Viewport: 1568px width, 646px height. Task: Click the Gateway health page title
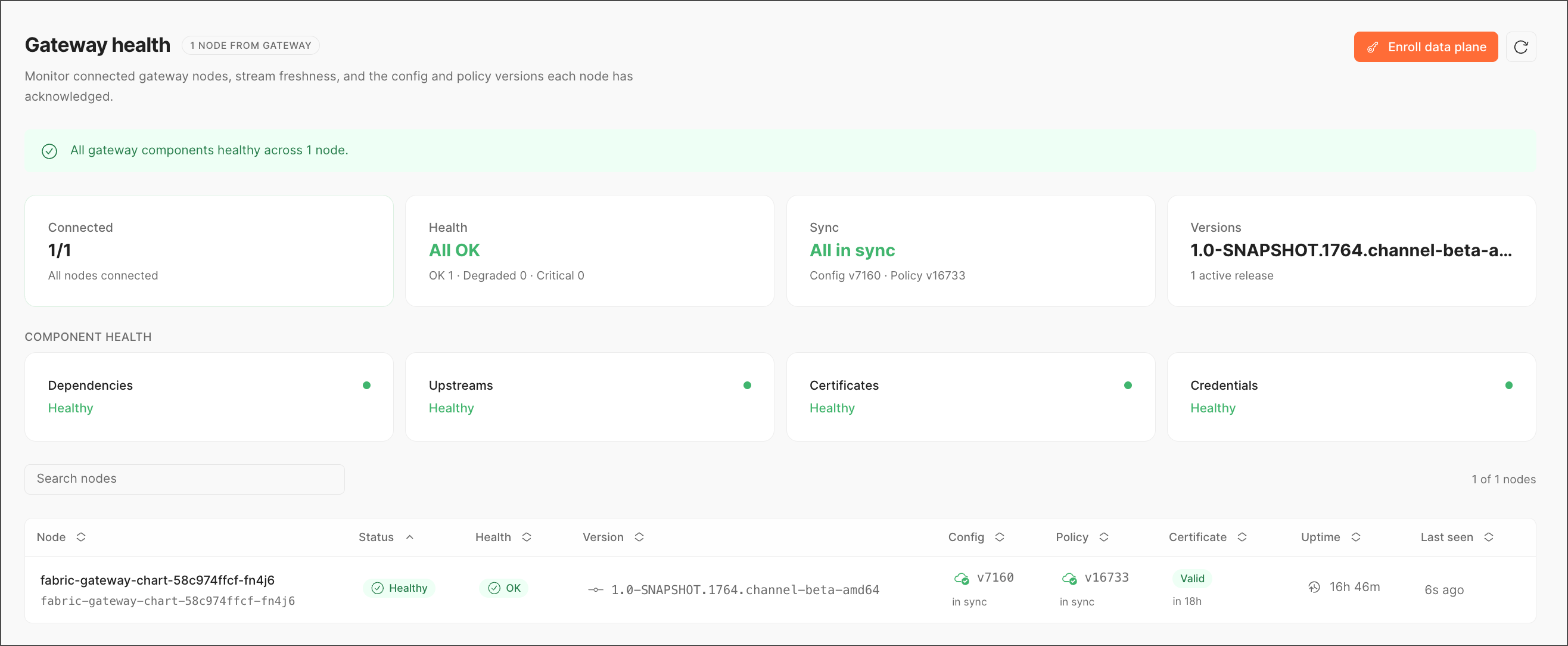pos(97,45)
